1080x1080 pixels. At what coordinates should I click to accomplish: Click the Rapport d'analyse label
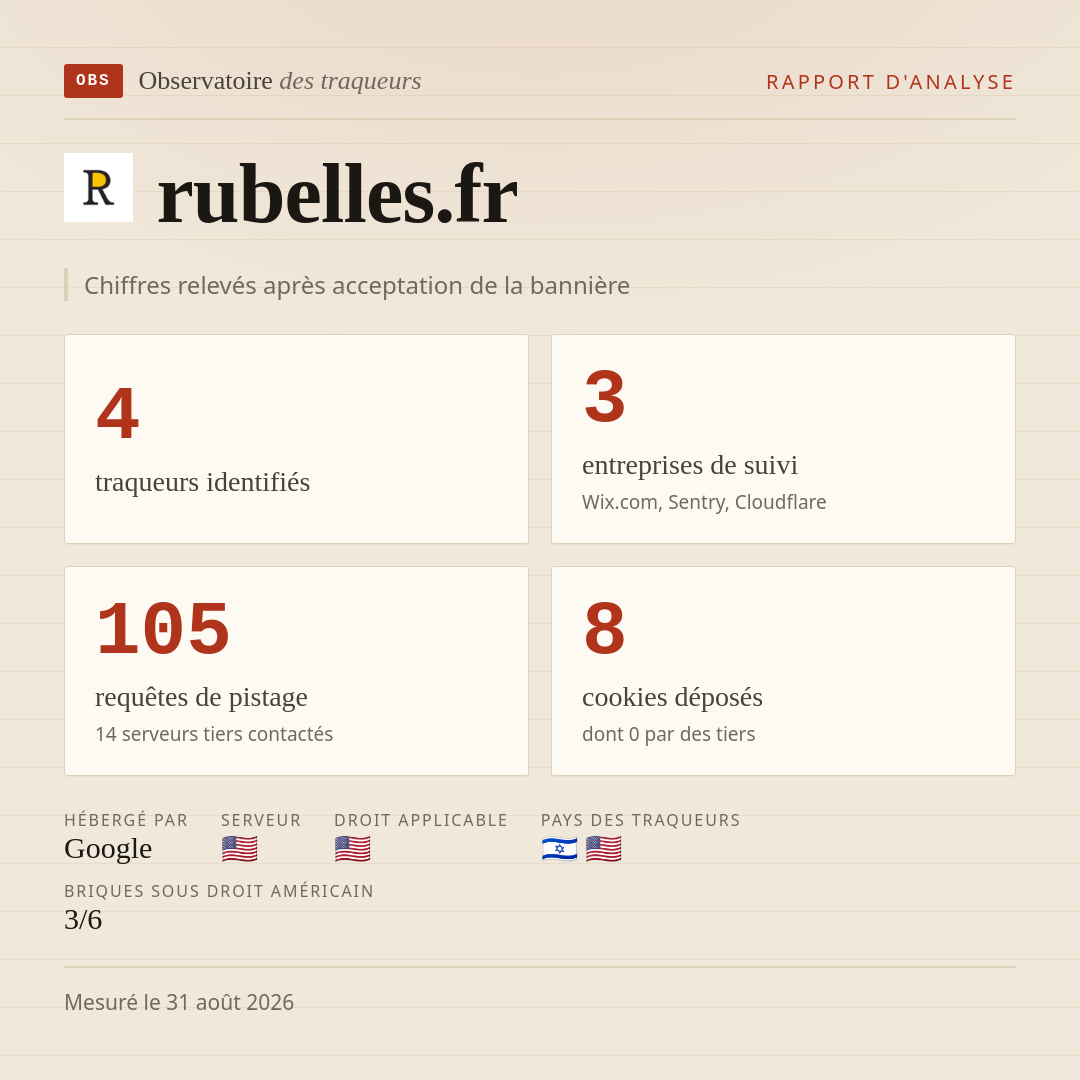pos(891,82)
